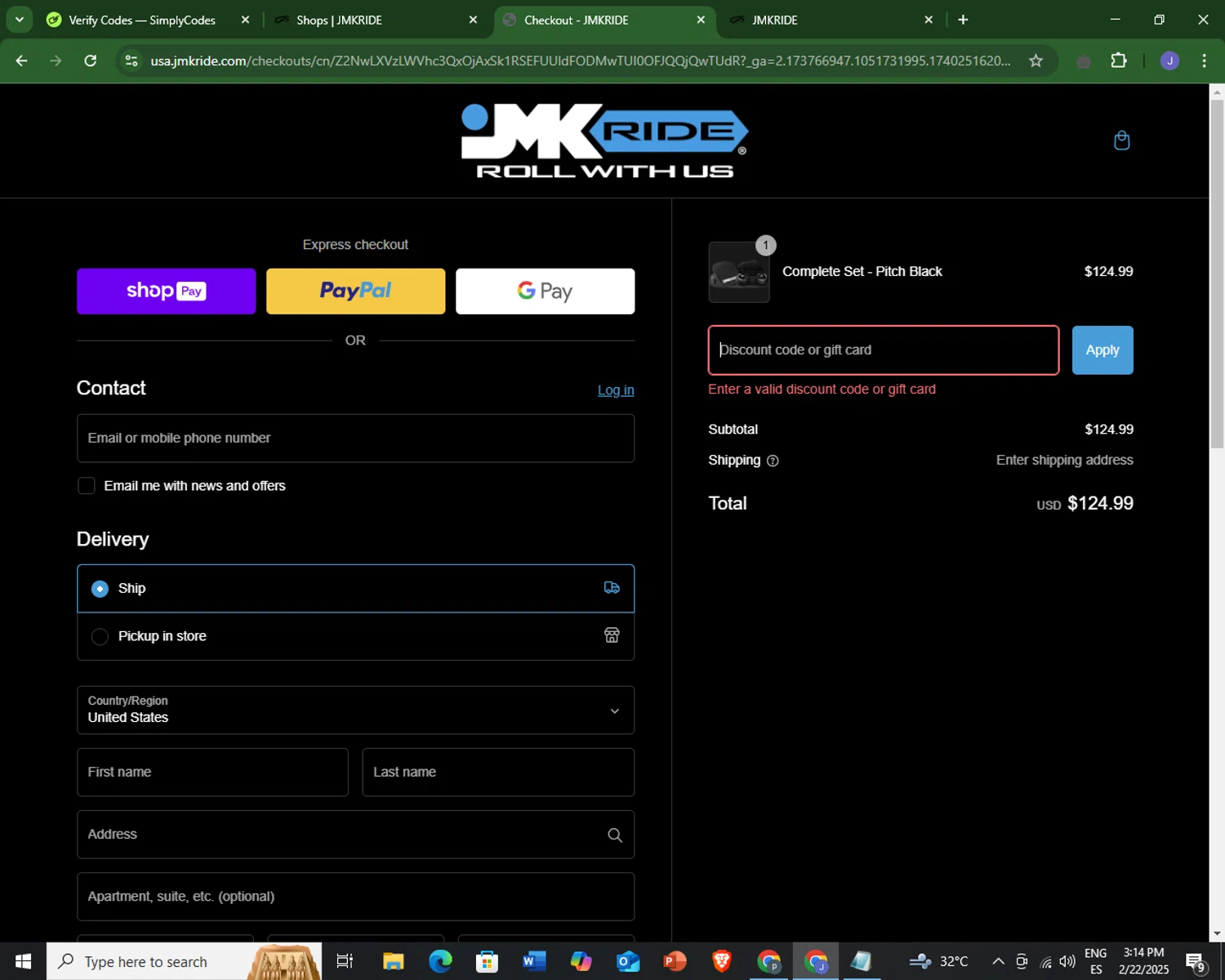The image size is (1225, 980).
Task: Close the Verify Codes tab
Action: click(x=245, y=20)
